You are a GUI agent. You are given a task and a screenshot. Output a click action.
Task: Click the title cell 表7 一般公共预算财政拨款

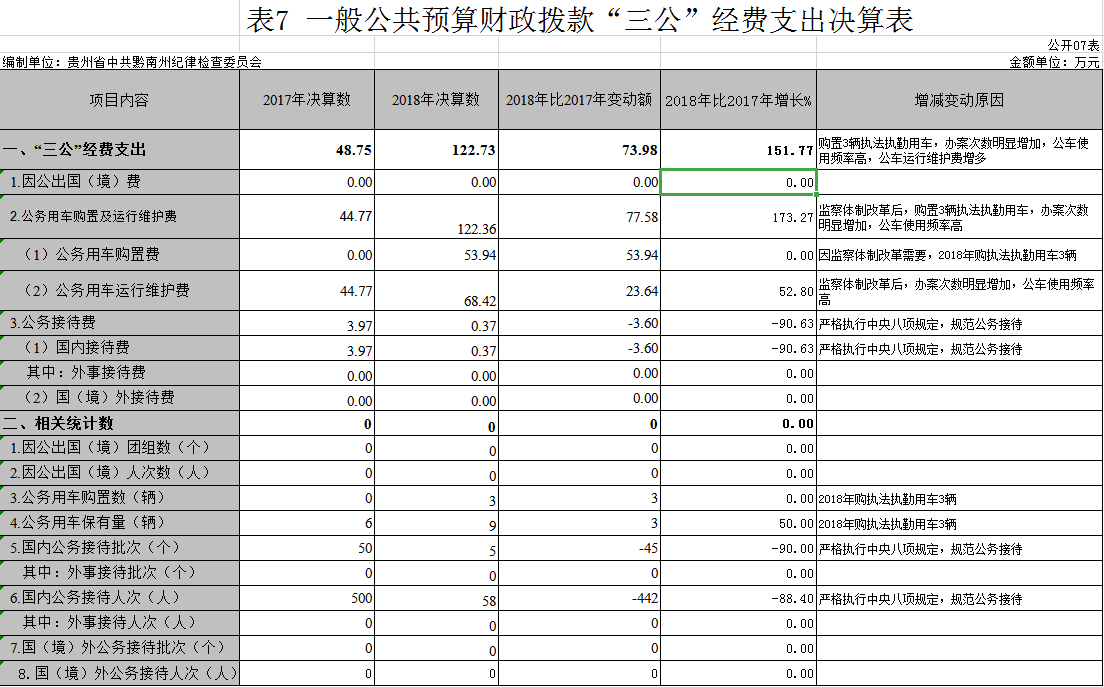pos(579,20)
